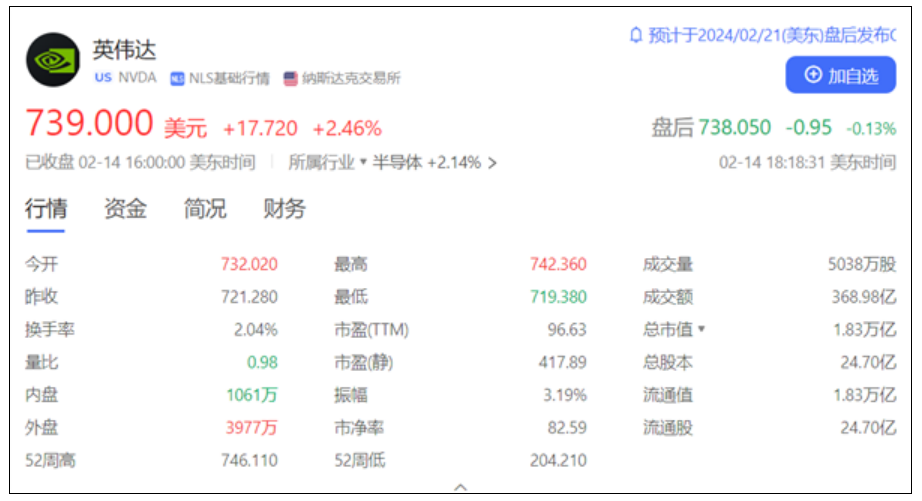Switch to the 资金 tab
The height and width of the screenshot is (501, 922).
click(125, 209)
